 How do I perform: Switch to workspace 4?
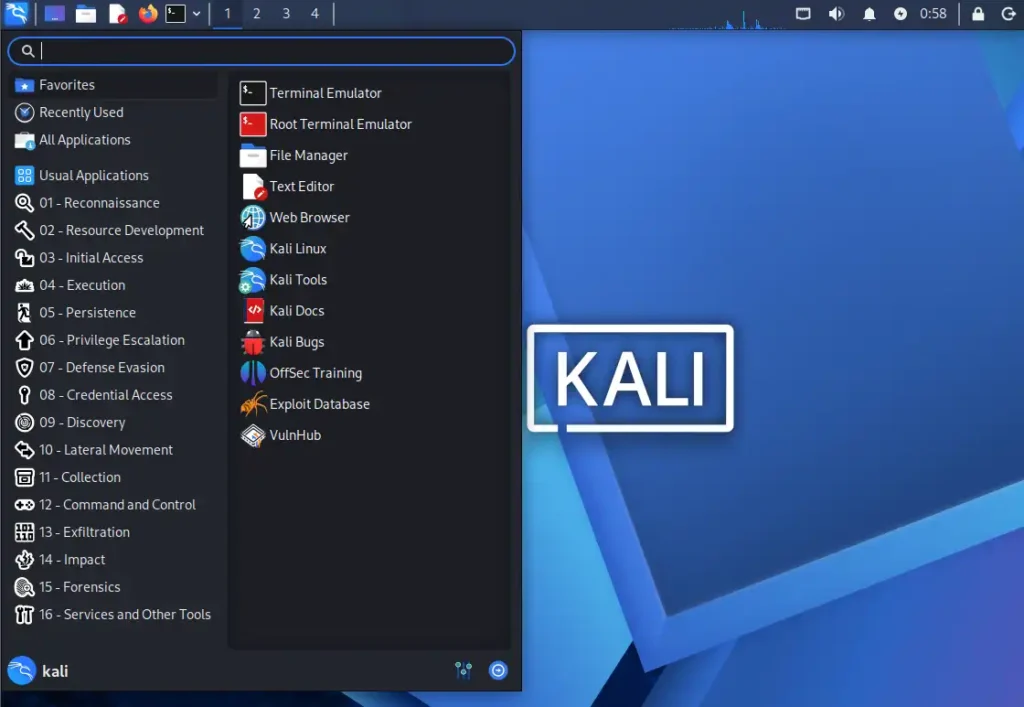[315, 13]
